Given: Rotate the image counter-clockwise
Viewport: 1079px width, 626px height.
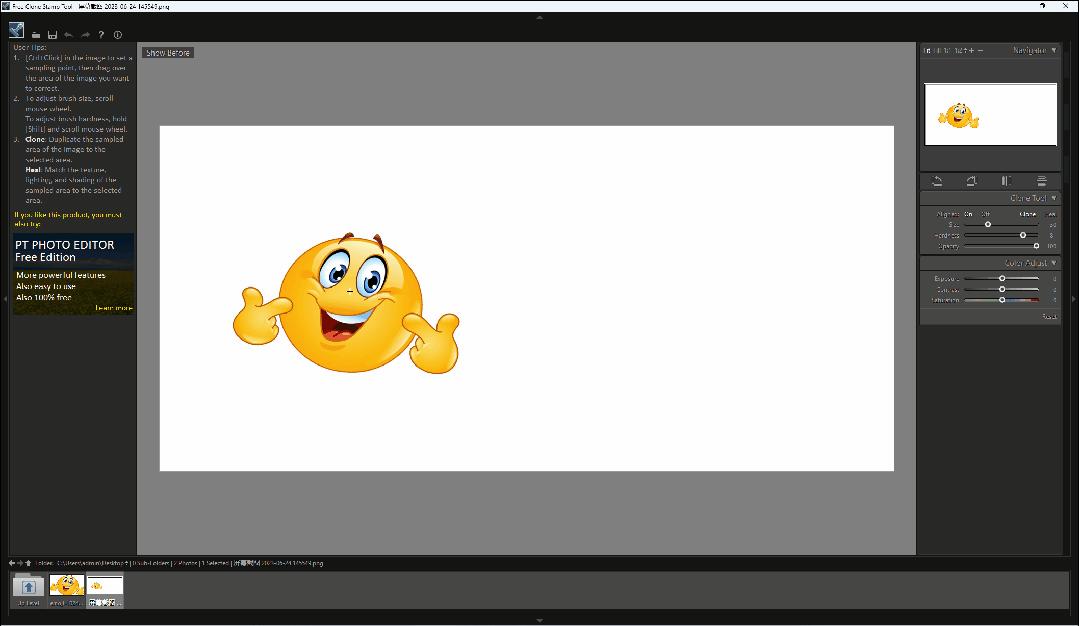Looking at the screenshot, I should [x=937, y=181].
